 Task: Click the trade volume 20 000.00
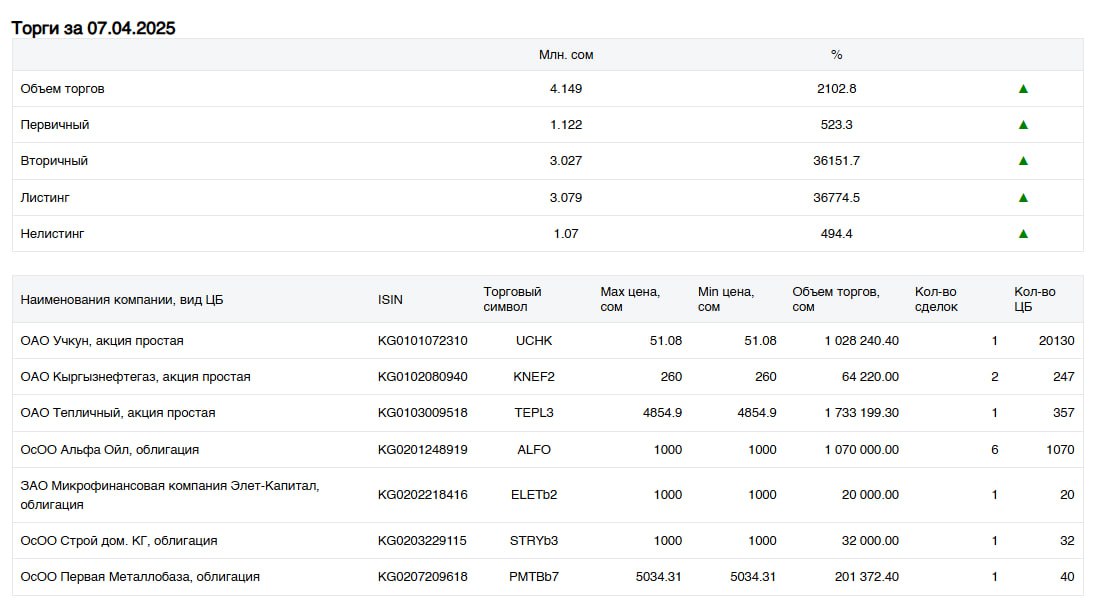pyautogui.click(x=870, y=495)
